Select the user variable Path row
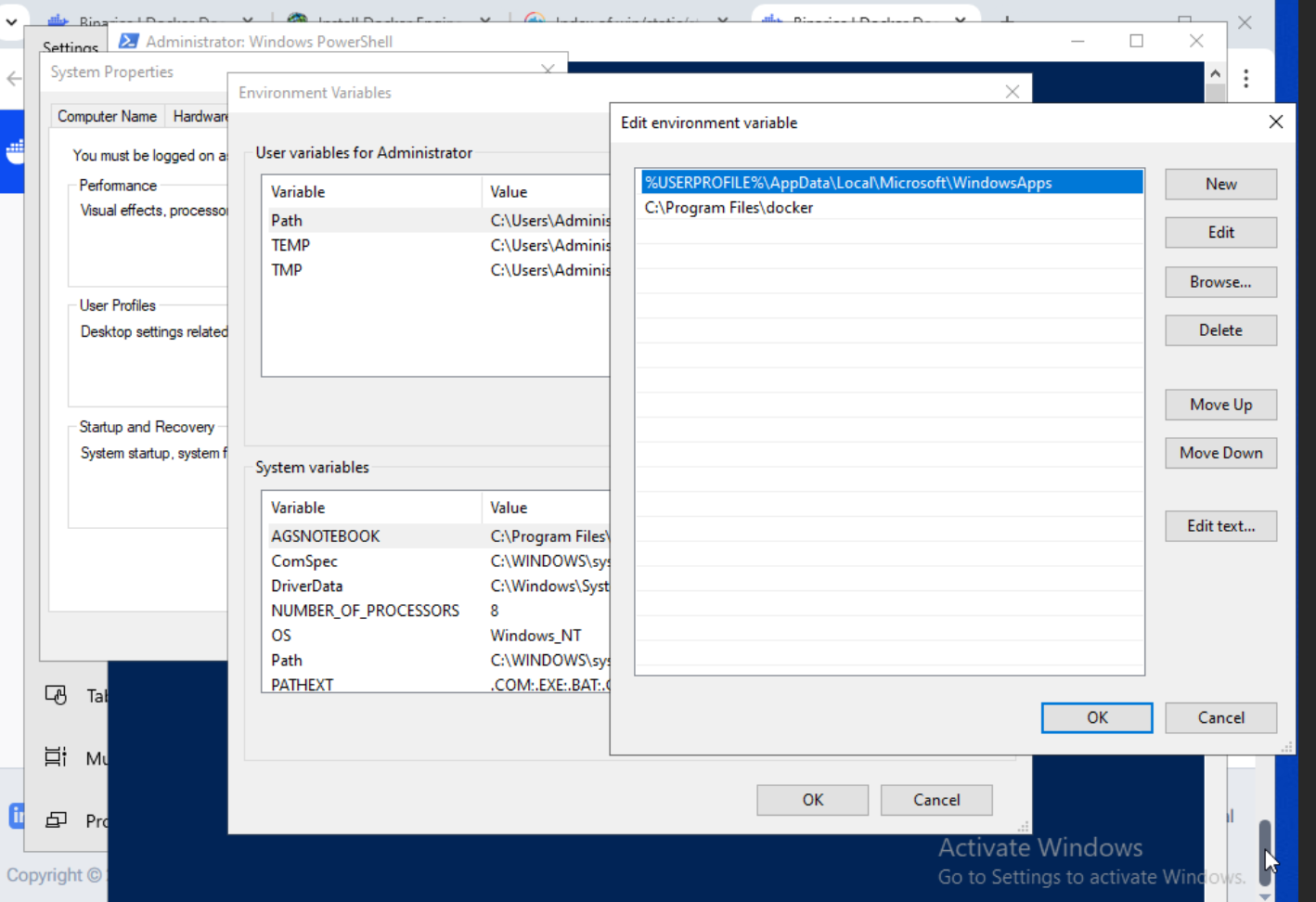The height and width of the screenshot is (902, 1316). pyautogui.click(x=436, y=220)
